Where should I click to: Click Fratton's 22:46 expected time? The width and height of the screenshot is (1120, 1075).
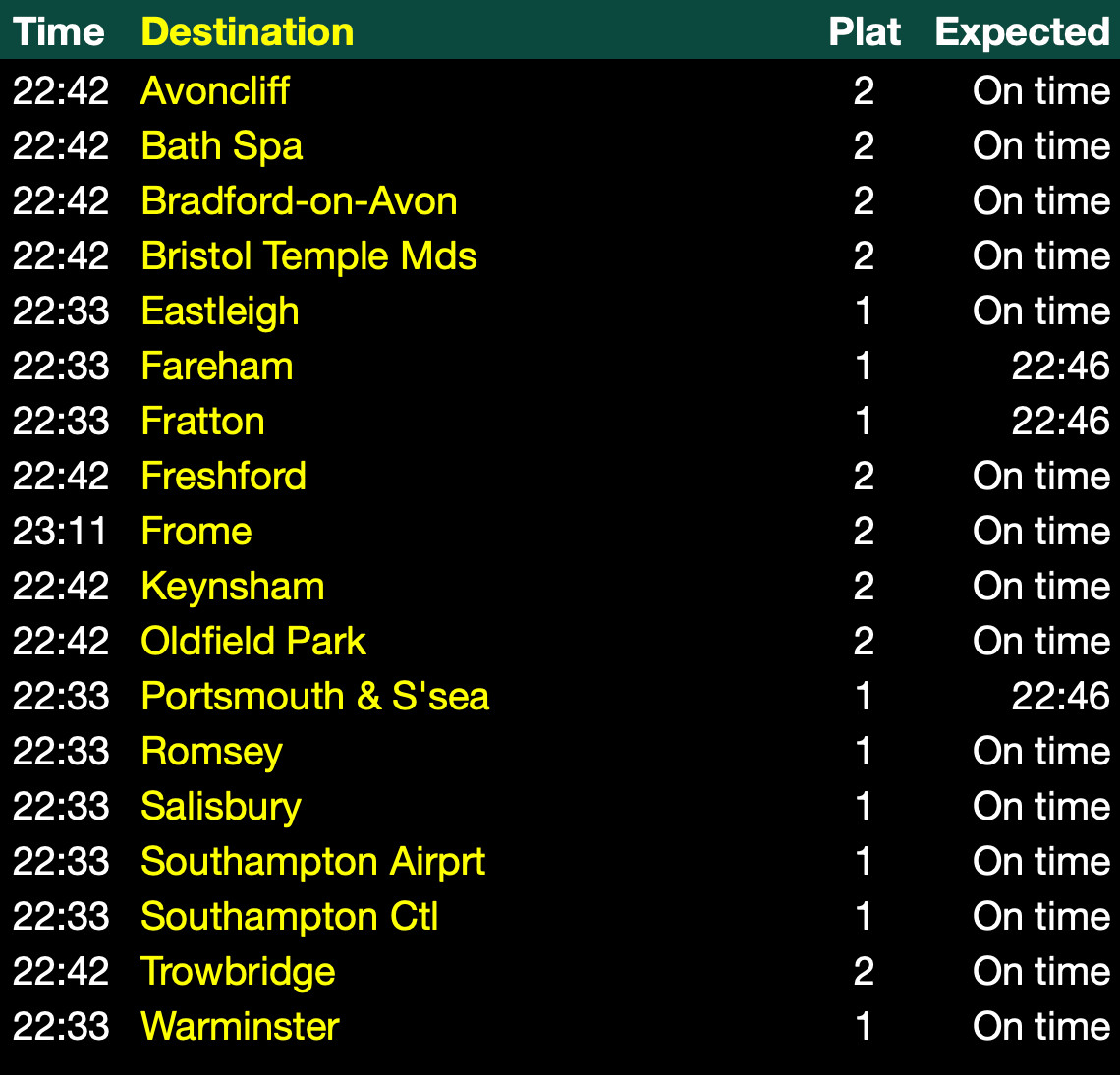click(x=1060, y=422)
